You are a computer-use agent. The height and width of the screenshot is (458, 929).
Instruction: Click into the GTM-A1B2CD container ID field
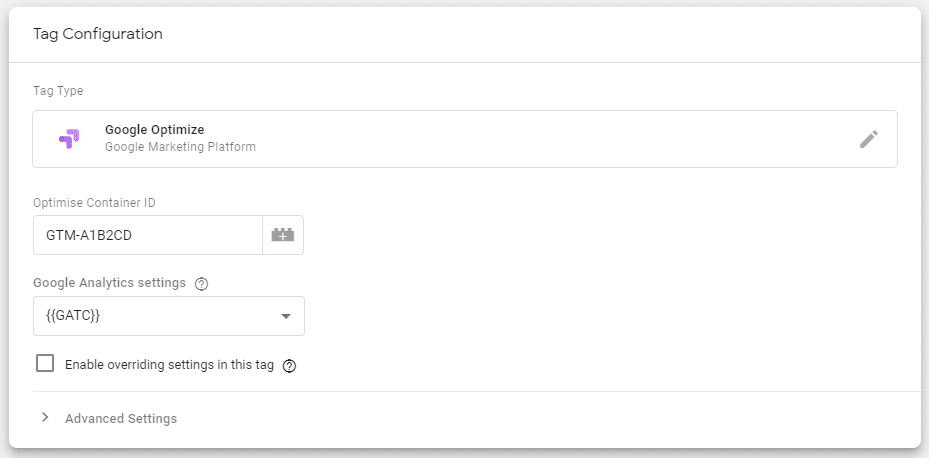tap(148, 235)
